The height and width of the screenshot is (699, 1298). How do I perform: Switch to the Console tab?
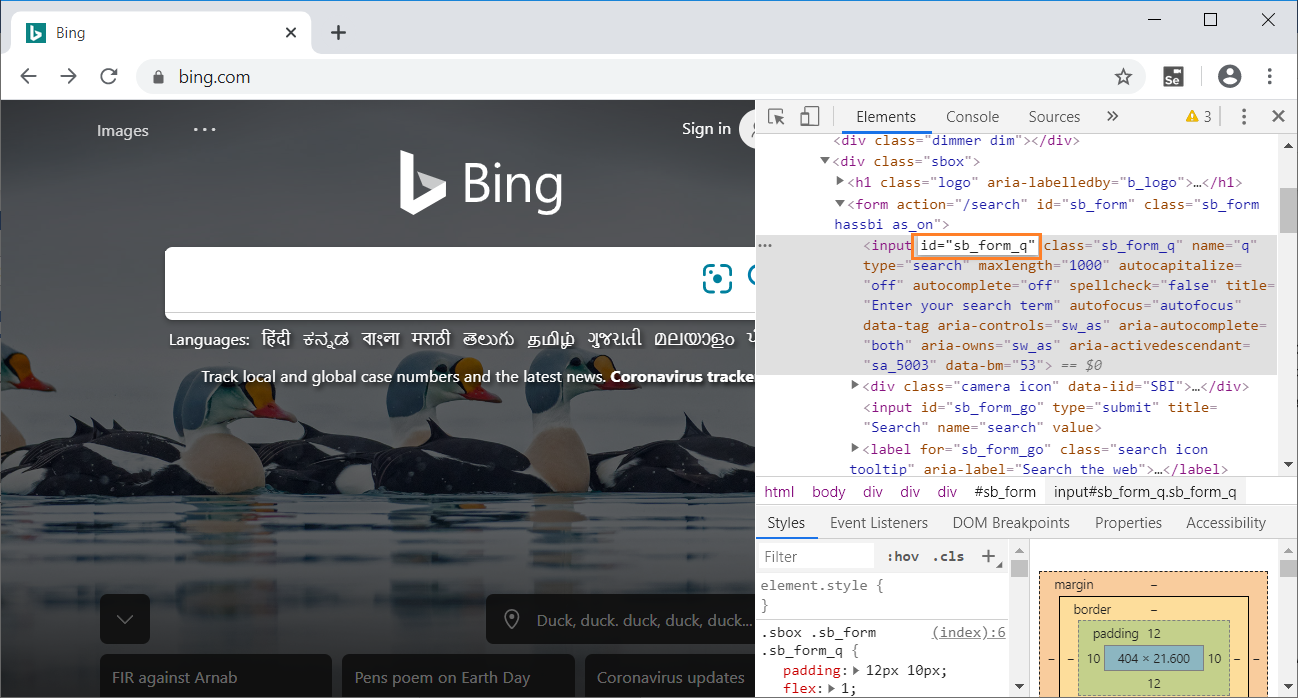pyautogui.click(x=973, y=117)
